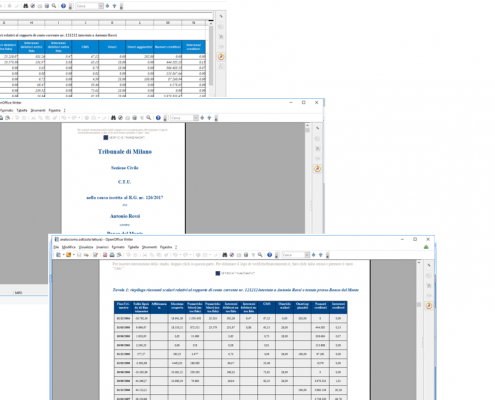Expand Redo dropdown arrow in anatocismo toolbar
495x400 pixels.
coord(191,255)
